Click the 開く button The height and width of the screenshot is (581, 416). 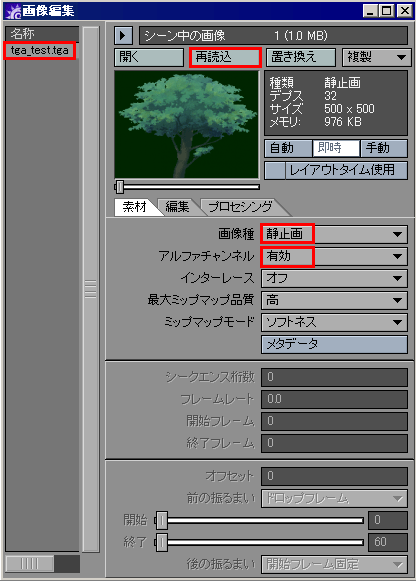coord(149,58)
